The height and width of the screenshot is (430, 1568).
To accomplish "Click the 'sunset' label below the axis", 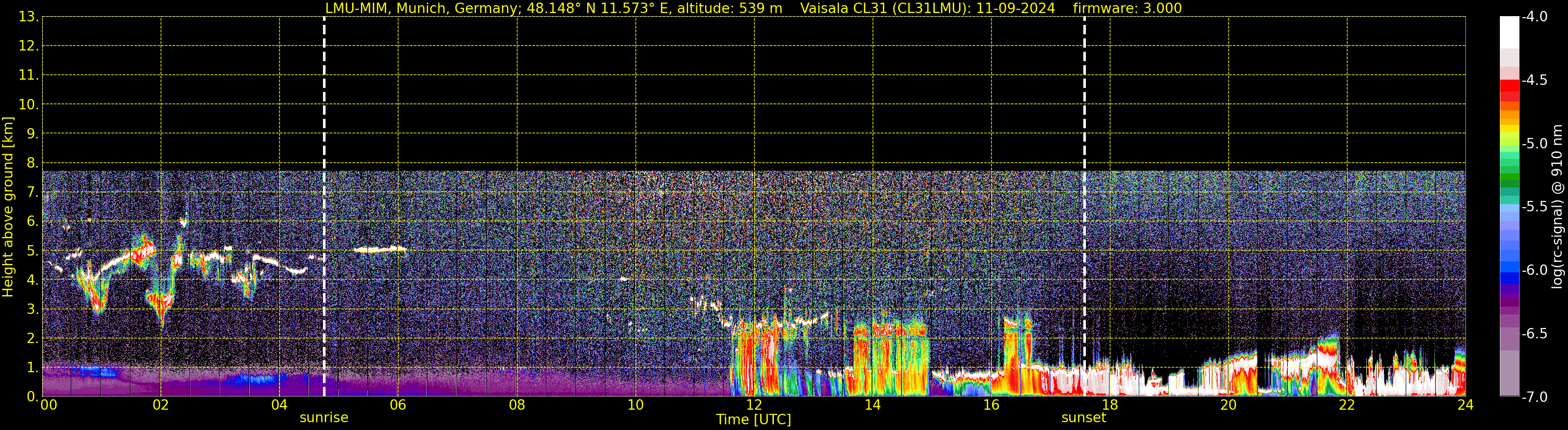I will (x=1083, y=418).
